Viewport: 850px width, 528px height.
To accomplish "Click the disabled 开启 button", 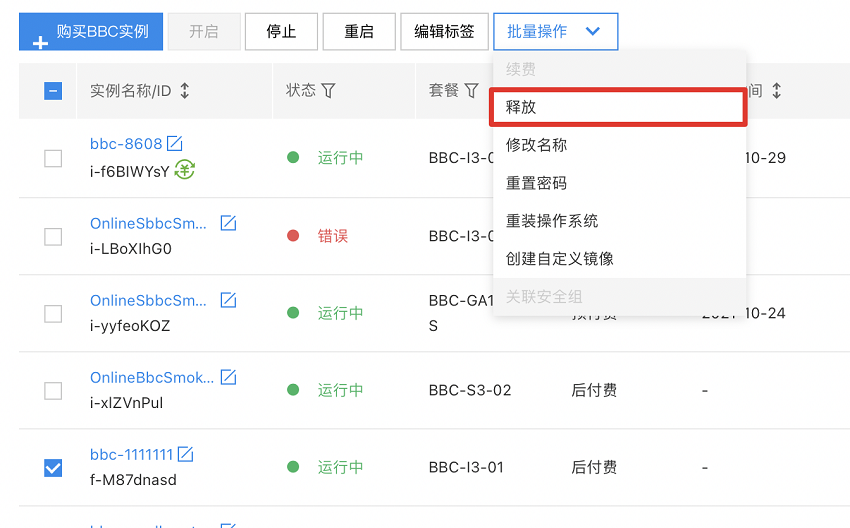I will (x=204, y=32).
